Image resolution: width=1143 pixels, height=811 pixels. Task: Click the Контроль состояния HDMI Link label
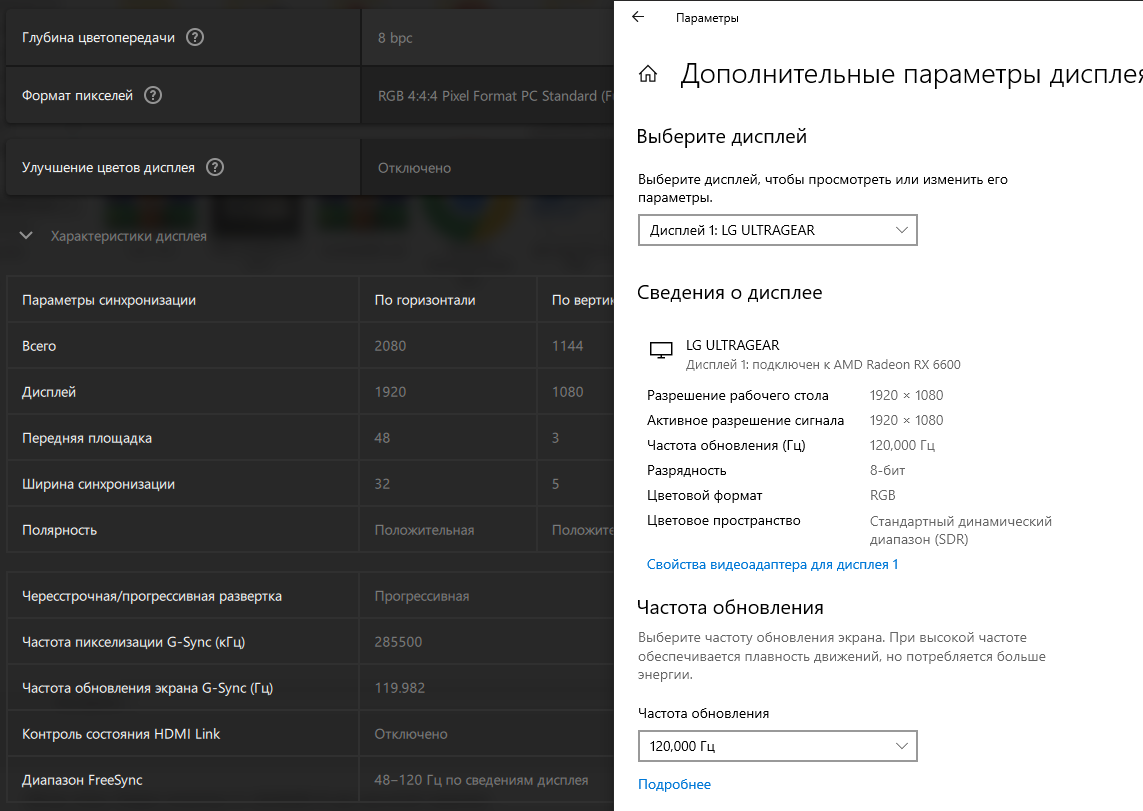(x=121, y=734)
